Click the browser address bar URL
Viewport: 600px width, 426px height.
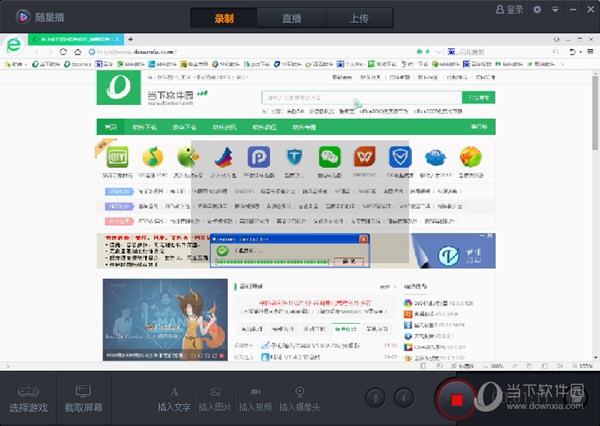pos(137,52)
